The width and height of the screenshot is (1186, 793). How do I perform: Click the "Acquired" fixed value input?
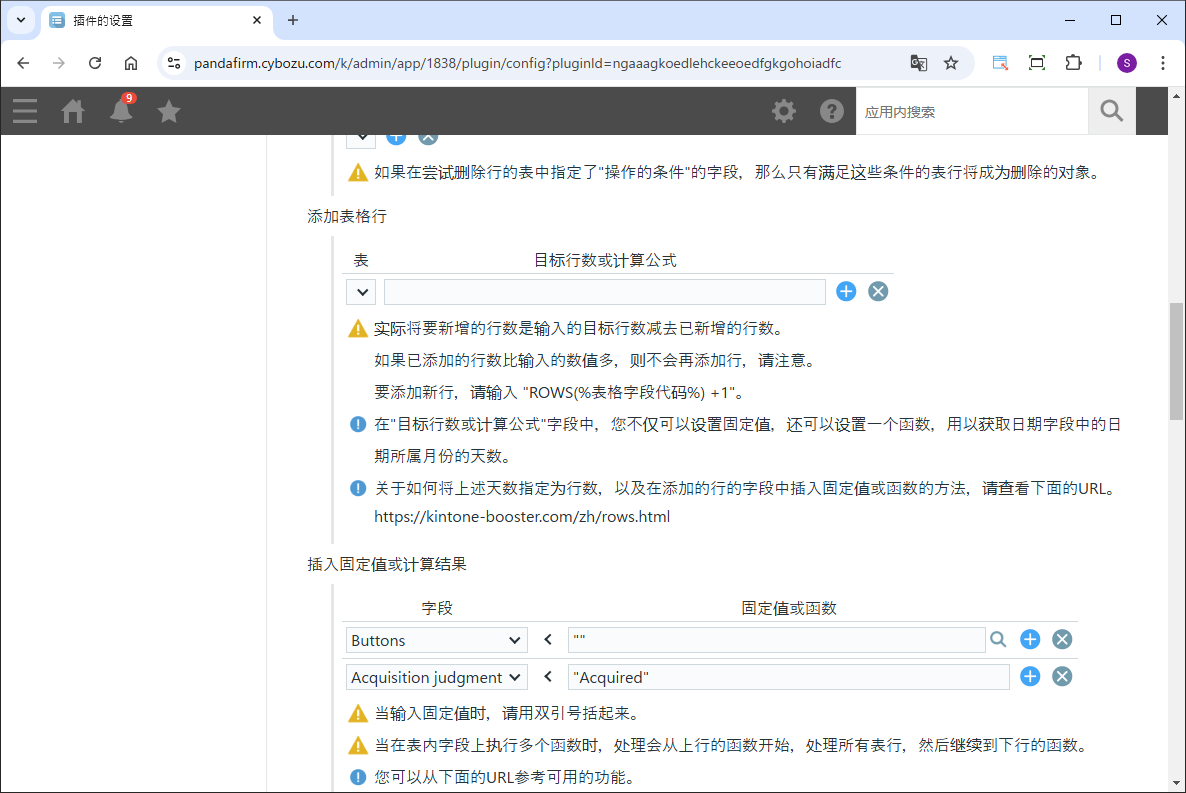[788, 677]
